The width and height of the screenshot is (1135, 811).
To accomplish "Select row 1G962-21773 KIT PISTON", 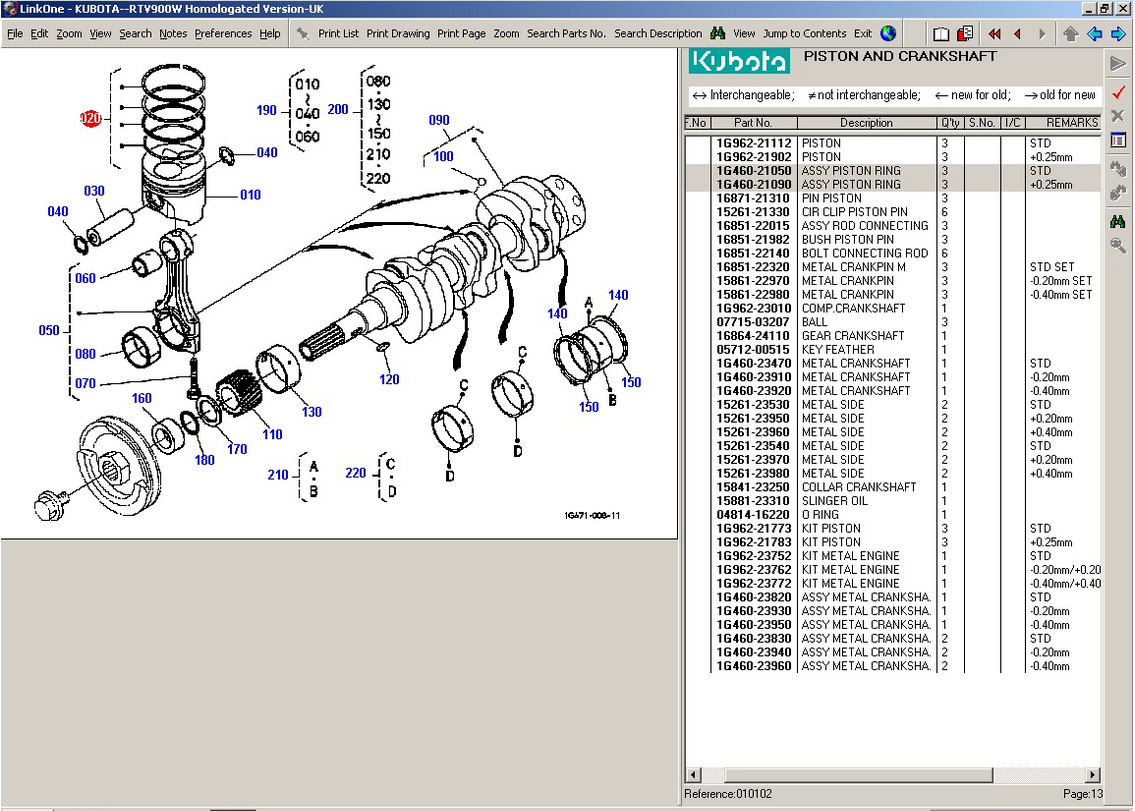I will pyautogui.click(x=893, y=529).
